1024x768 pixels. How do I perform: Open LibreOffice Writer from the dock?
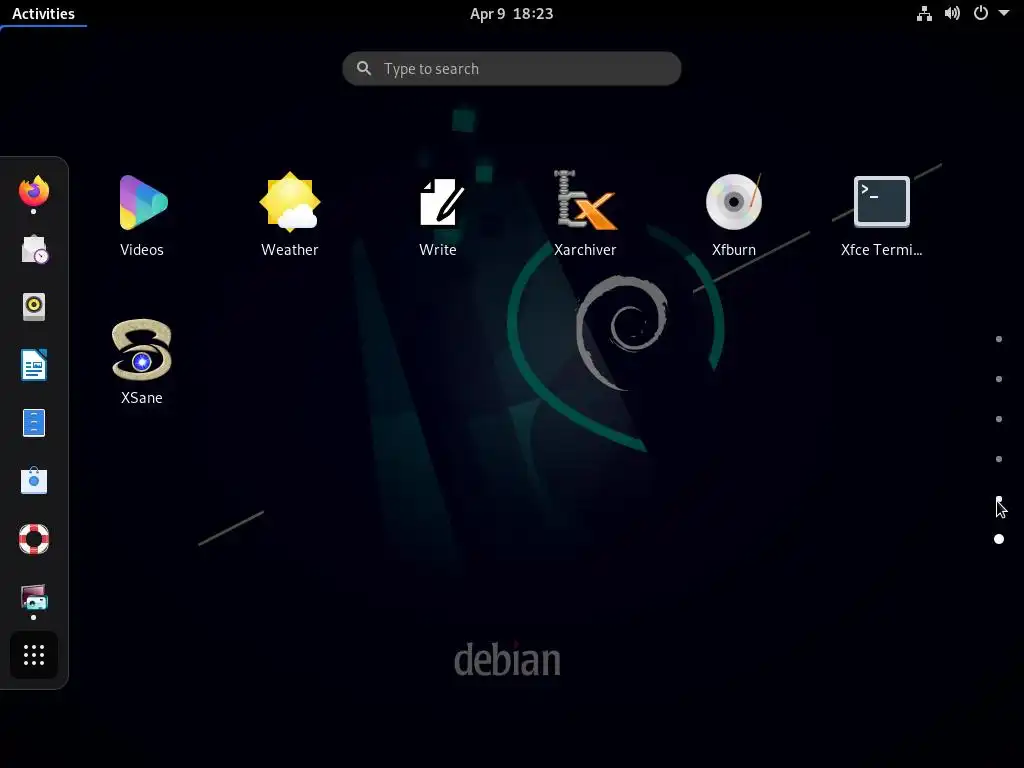(34, 365)
